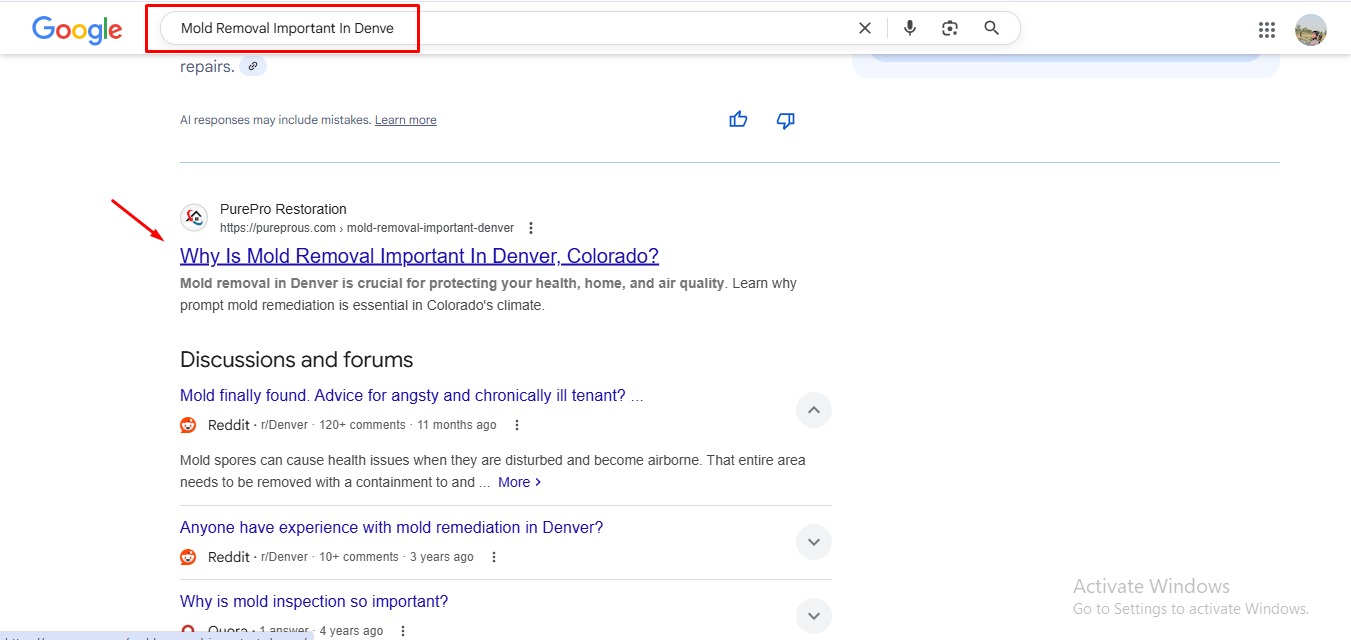
Task: Give thumbs up to AI response
Action: [x=738, y=120]
